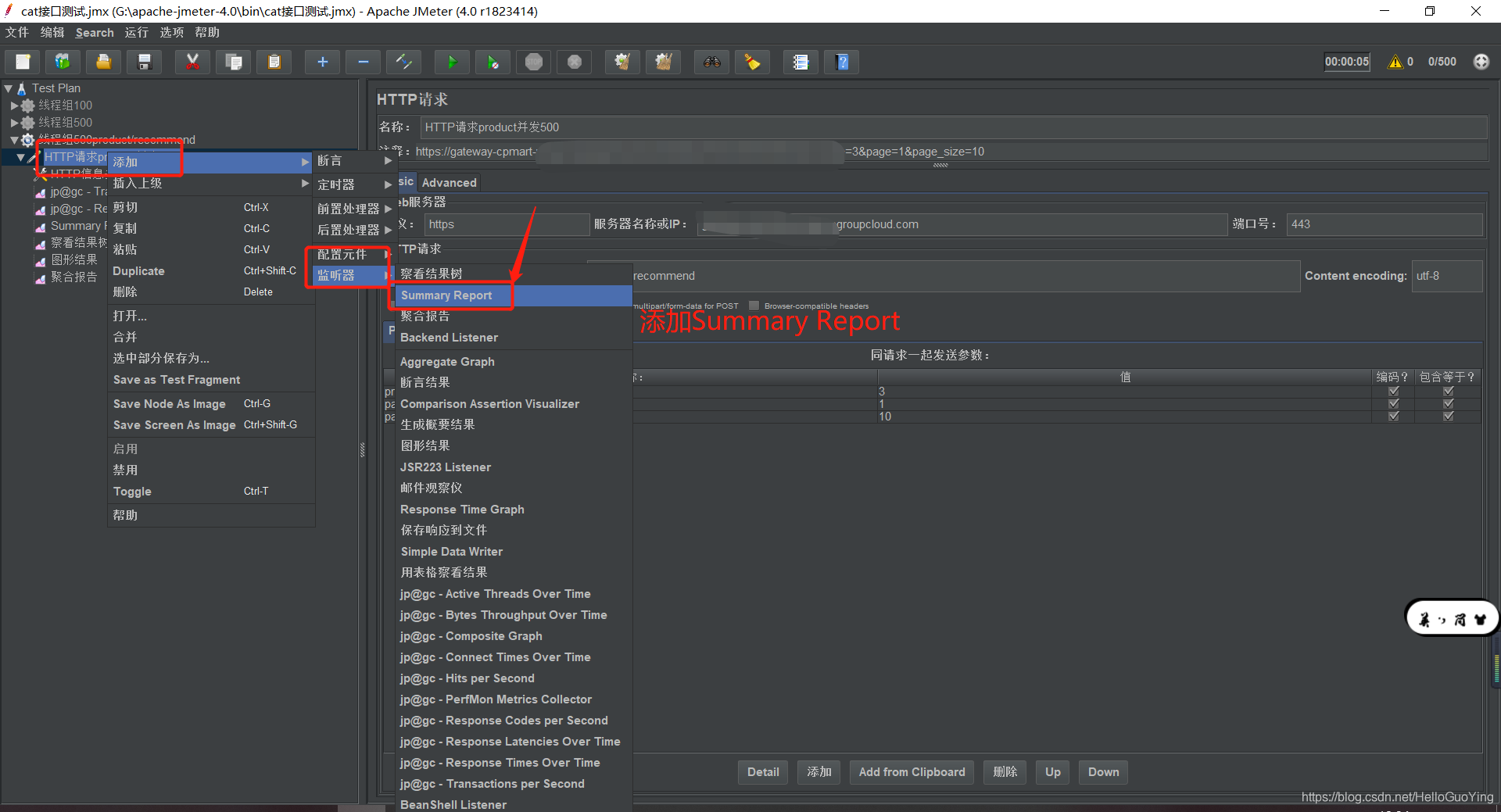
Task: Toggle 包含等于? checkbox for value 3 row
Action: (x=1448, y=391)
